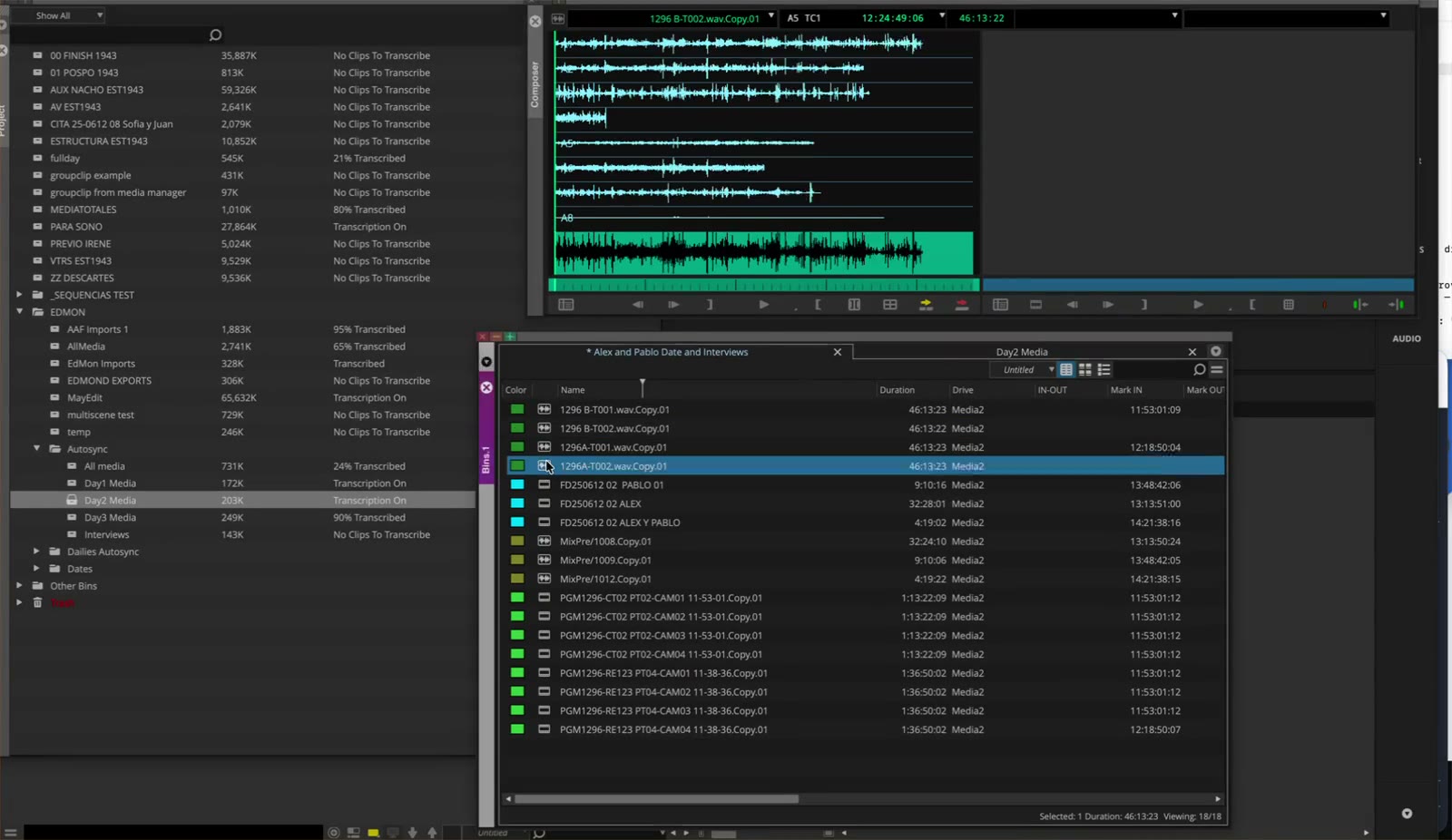1452x840 pixels.
Task: Click the Color column header
Action: (x=515, y=390)
